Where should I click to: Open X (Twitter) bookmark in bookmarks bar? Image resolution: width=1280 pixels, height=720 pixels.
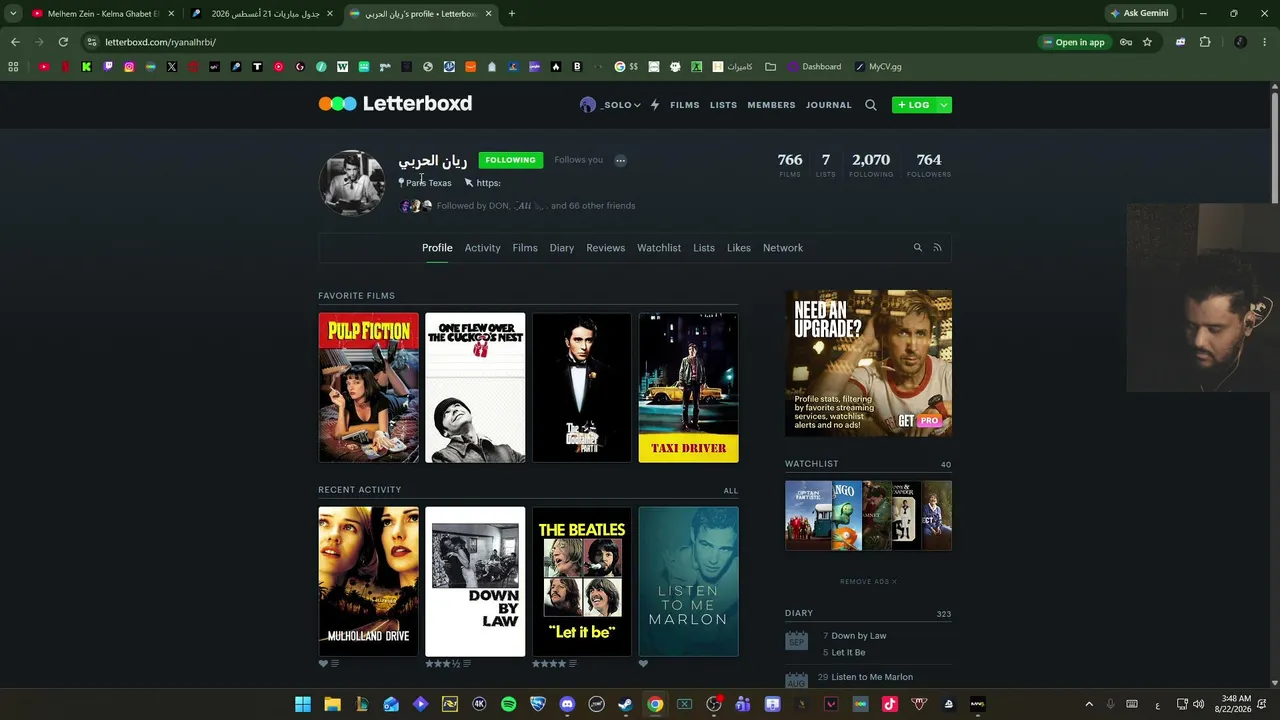click(x=172, y=67)
